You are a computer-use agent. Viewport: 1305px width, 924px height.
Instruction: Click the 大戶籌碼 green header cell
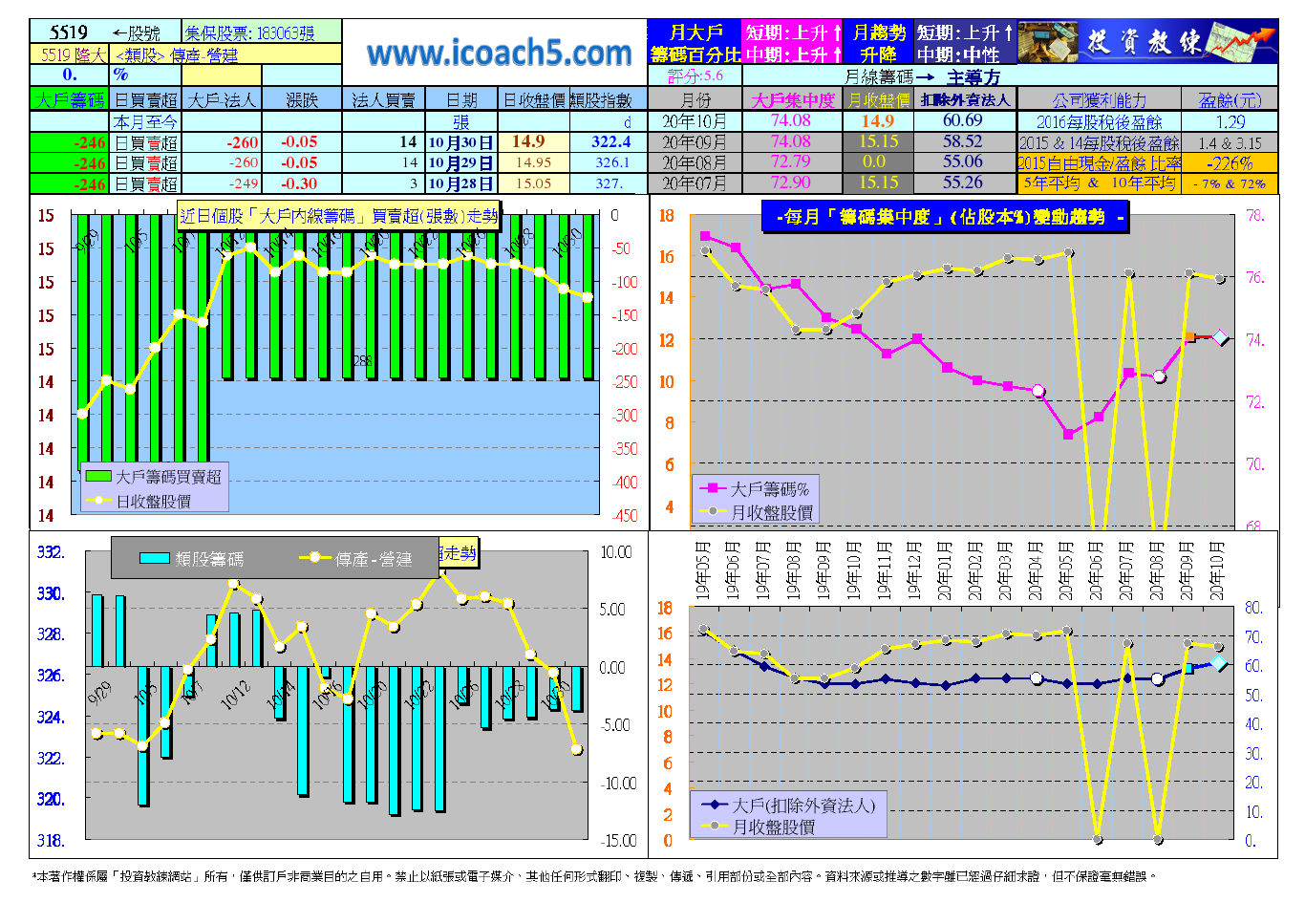click(x=70, y=99)
